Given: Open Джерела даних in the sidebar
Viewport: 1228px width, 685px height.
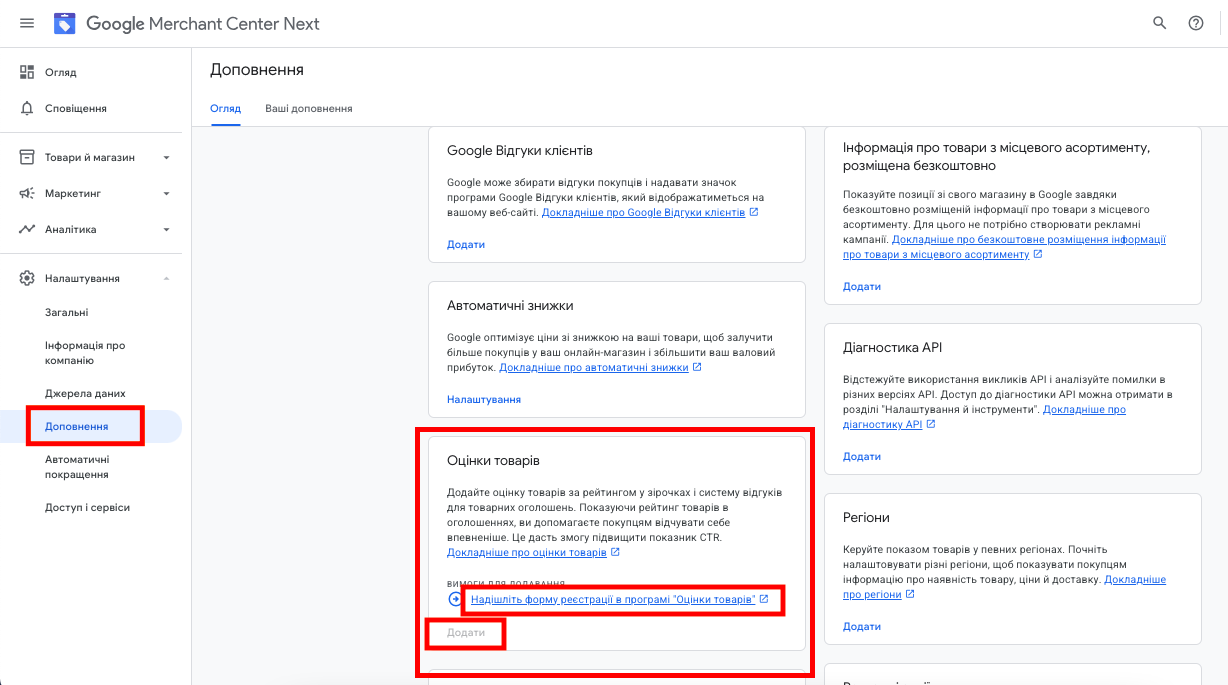Looking at the screenshot, I should pos(85,393).
